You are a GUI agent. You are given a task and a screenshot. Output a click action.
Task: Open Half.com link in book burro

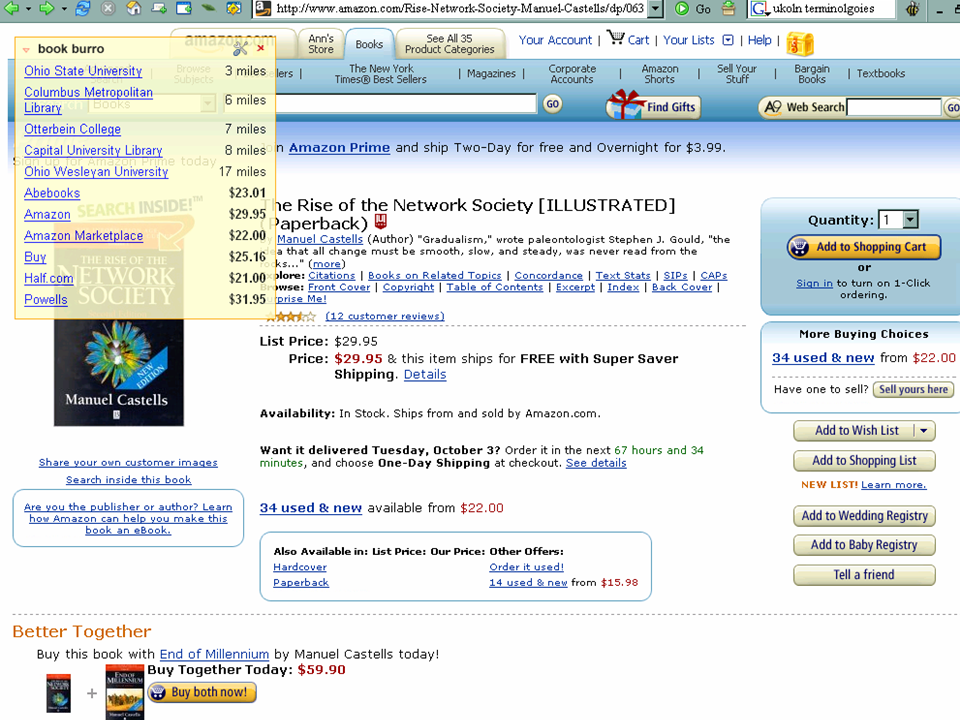[49, 278]
